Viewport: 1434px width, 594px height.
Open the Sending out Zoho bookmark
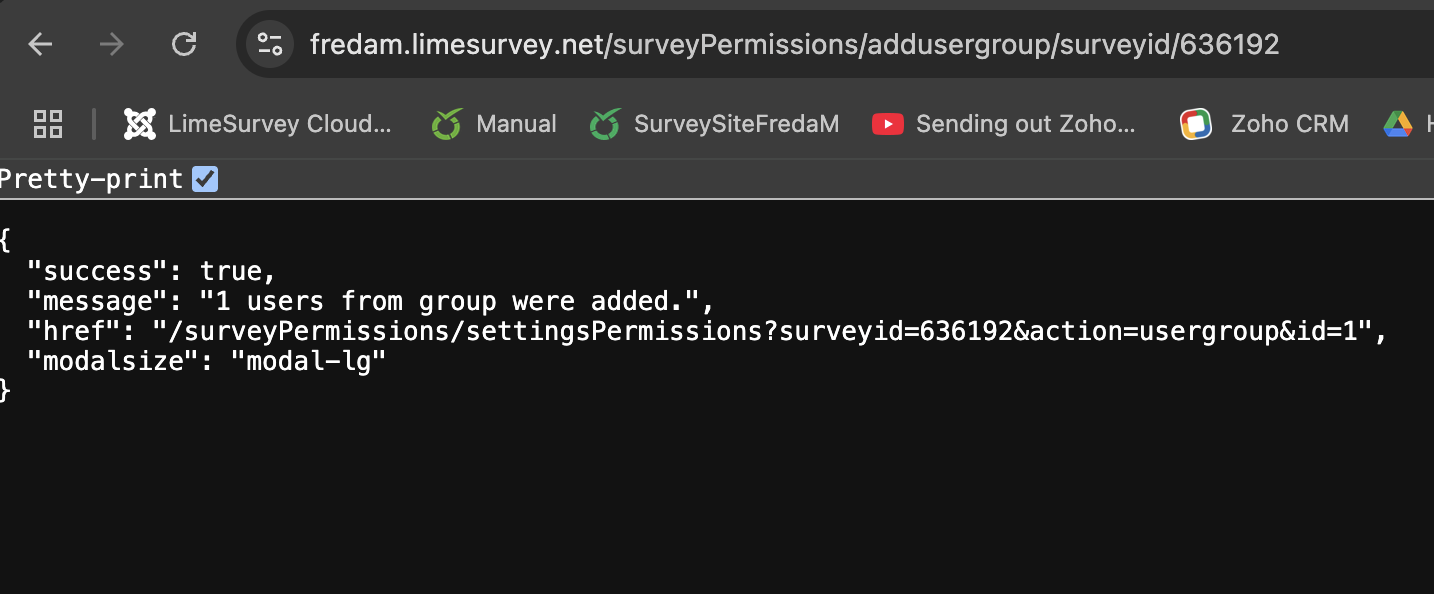point(1026,124)
